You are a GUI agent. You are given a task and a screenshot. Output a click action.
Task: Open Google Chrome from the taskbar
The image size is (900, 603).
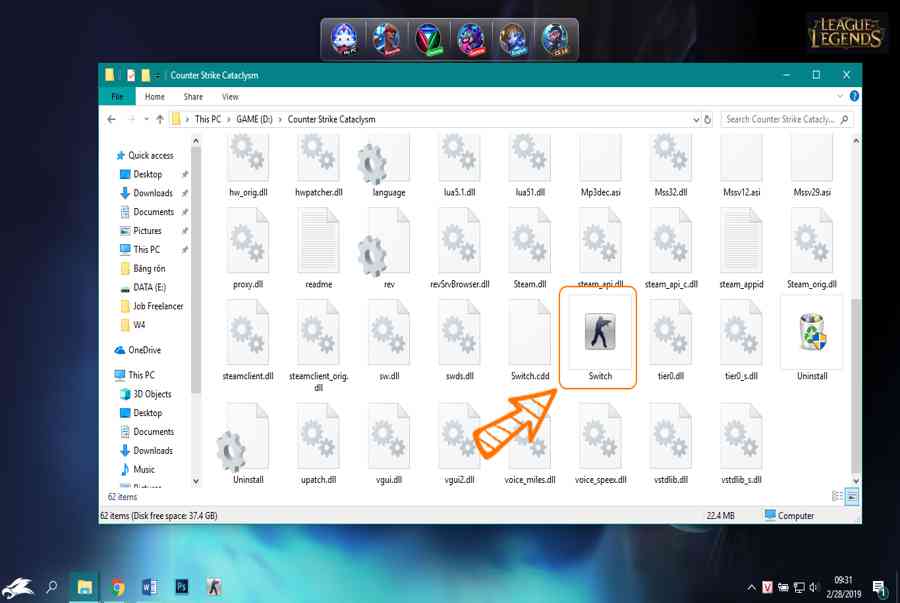click(118, 587)
